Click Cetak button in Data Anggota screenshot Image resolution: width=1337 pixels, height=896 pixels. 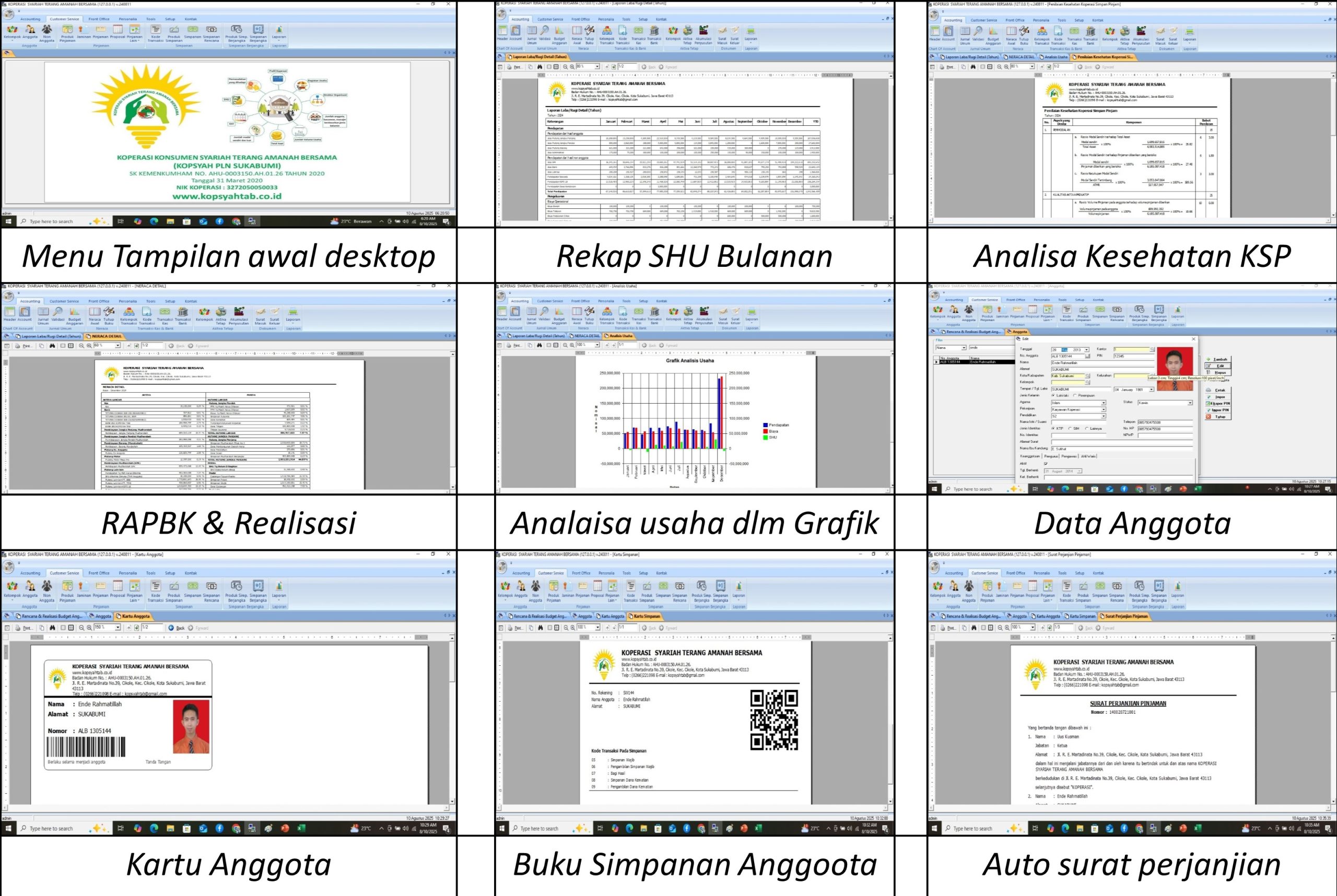click(1218, 390)
